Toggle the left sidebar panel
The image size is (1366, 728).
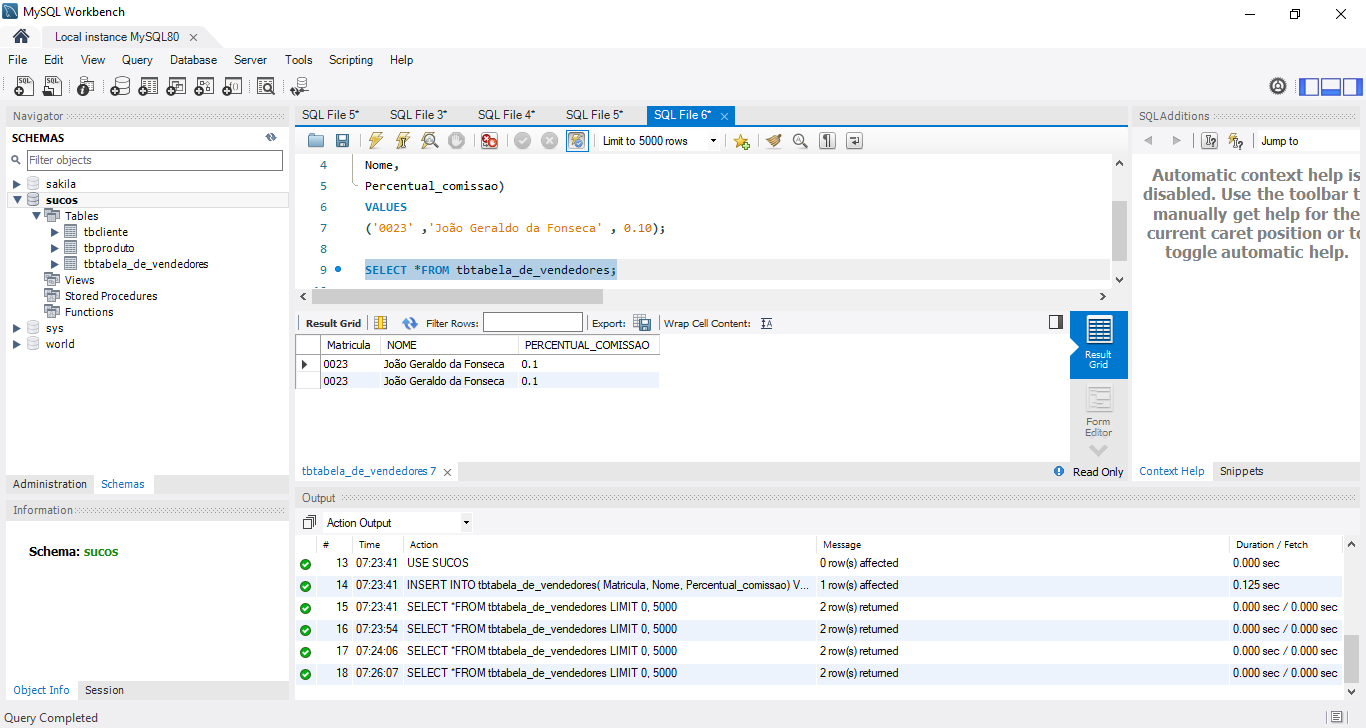pyautogui.click(x=1309, y=87)
